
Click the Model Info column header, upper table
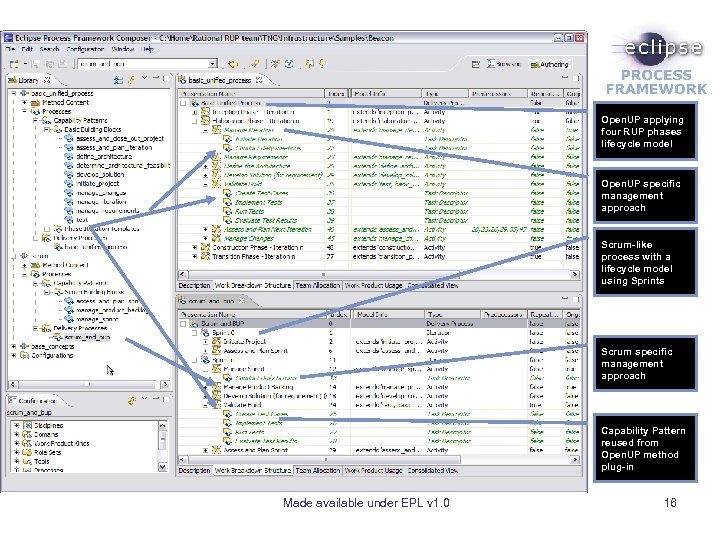point(386,94)
